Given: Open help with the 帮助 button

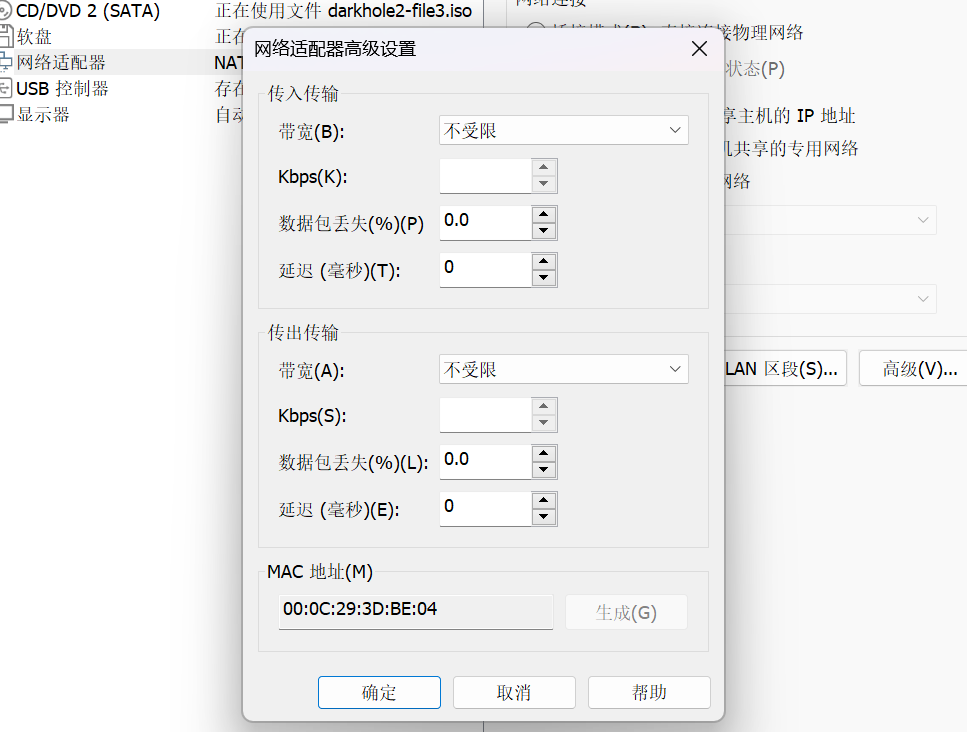Looking at the screenshot, I should pyautogui.click(x=649, y=692).
